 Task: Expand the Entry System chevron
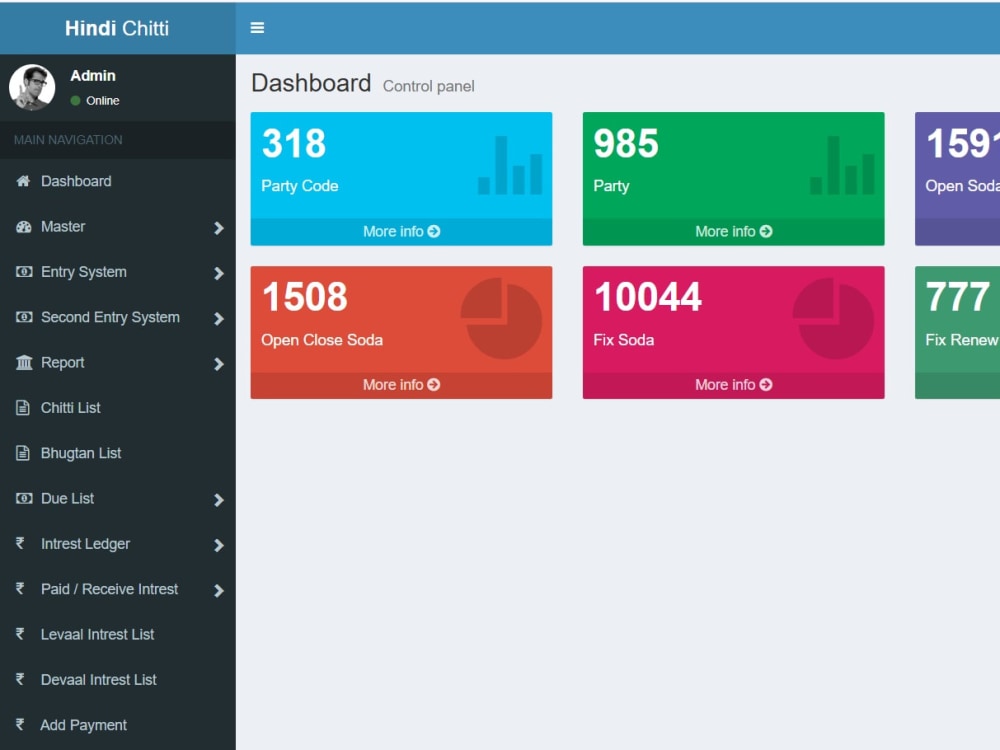(219, 273)
